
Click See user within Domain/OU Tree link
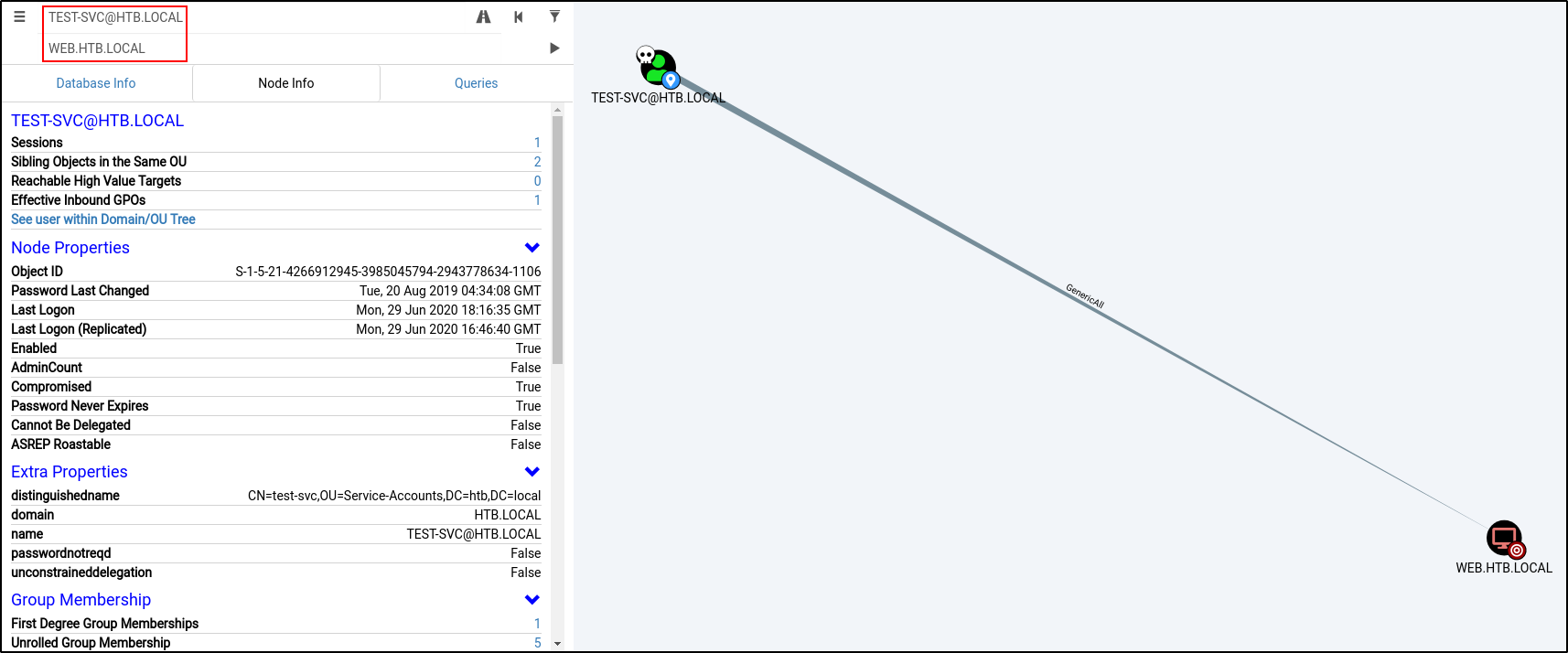tap(103, 219)
